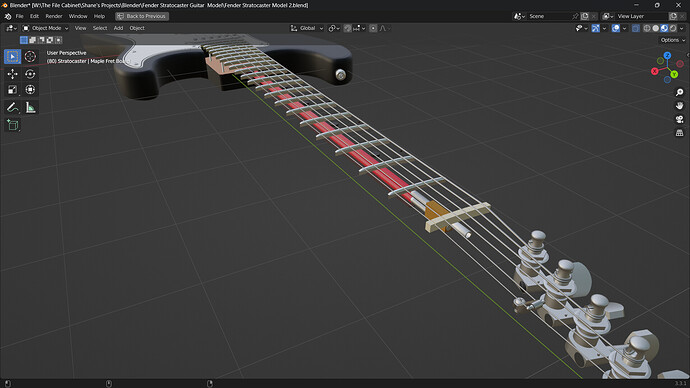
Task: Click the zoom viewport magnifier icon
Action: tap(679, 92)
